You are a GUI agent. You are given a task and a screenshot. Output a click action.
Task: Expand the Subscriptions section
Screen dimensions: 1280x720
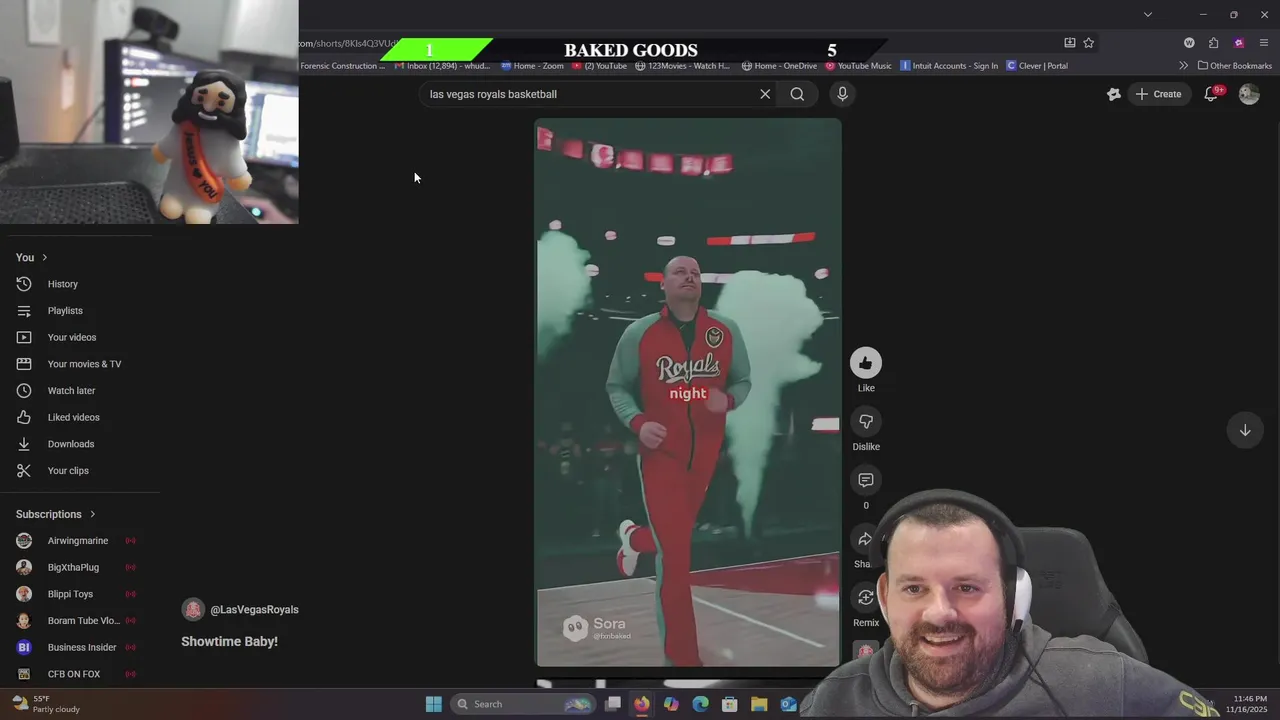tap(56, 514)
